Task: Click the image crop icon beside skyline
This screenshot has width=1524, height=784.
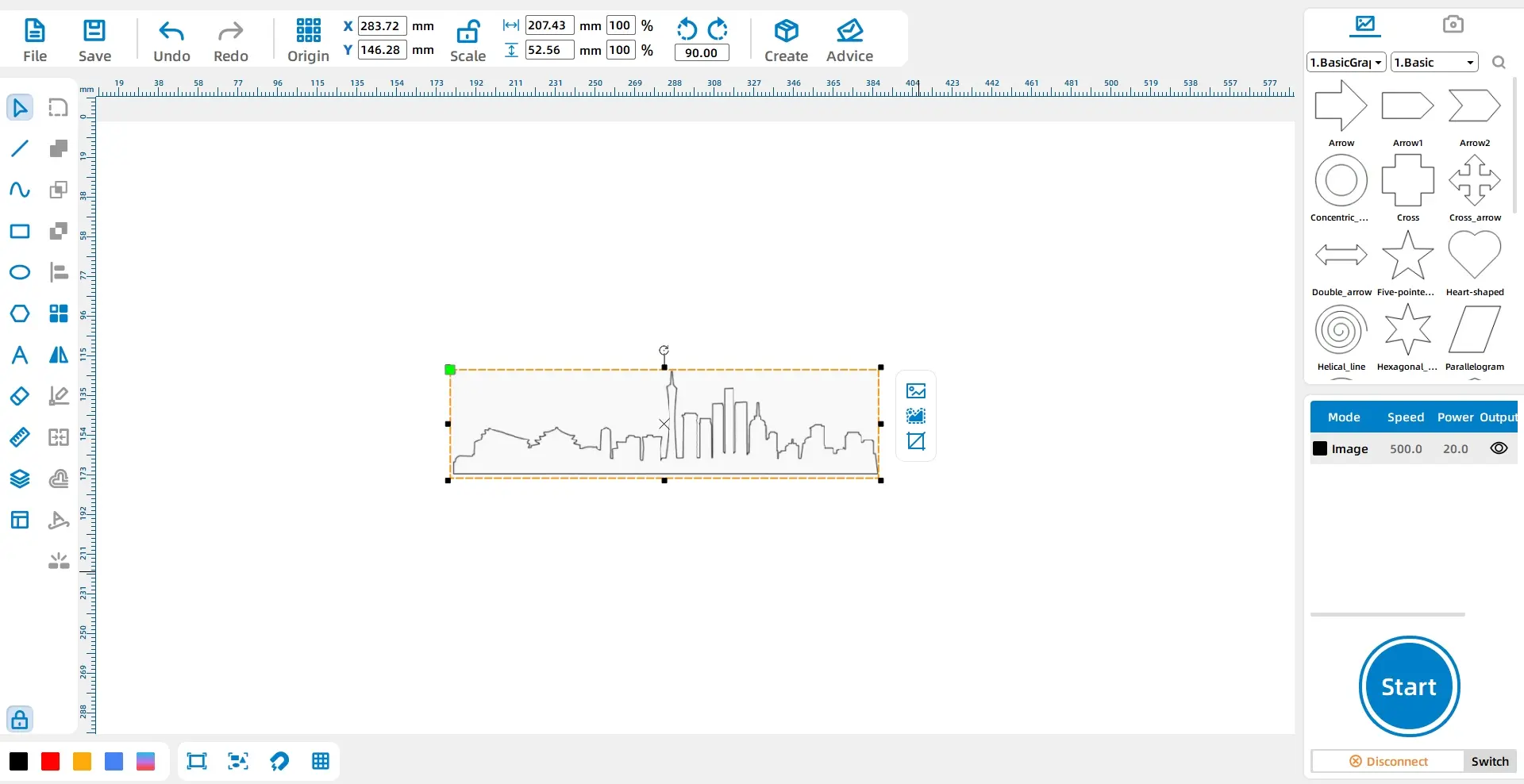Action: (x=916, y=441)
